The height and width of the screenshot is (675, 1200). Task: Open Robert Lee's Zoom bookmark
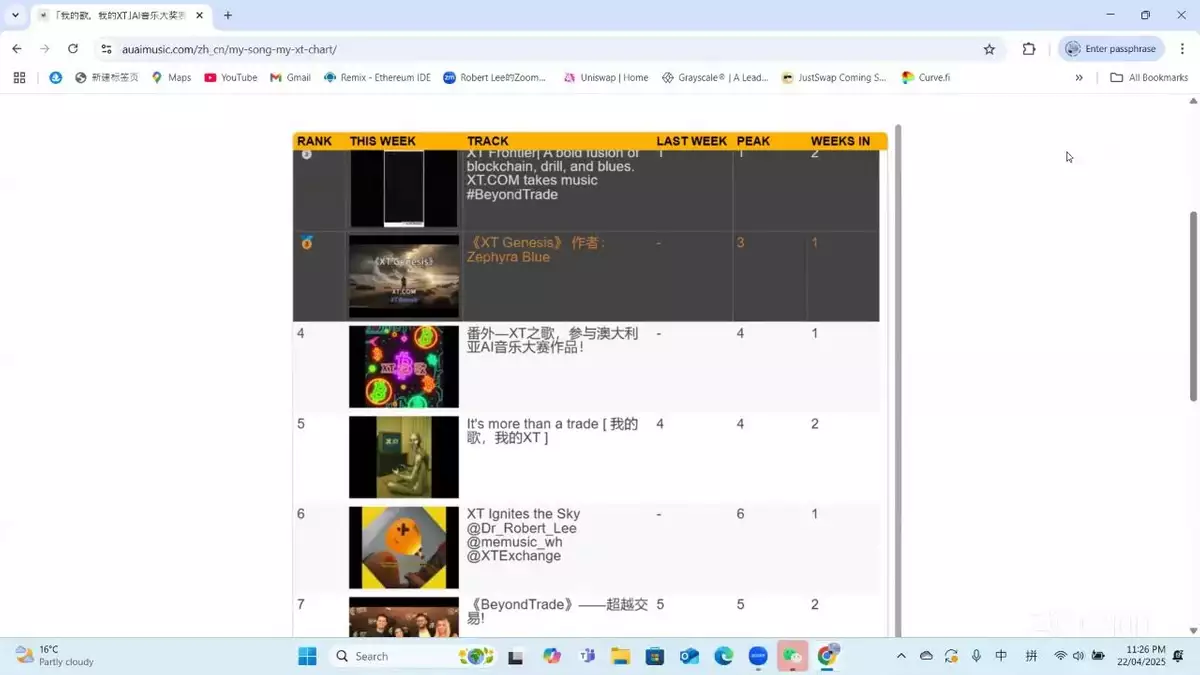pos(495,77)
